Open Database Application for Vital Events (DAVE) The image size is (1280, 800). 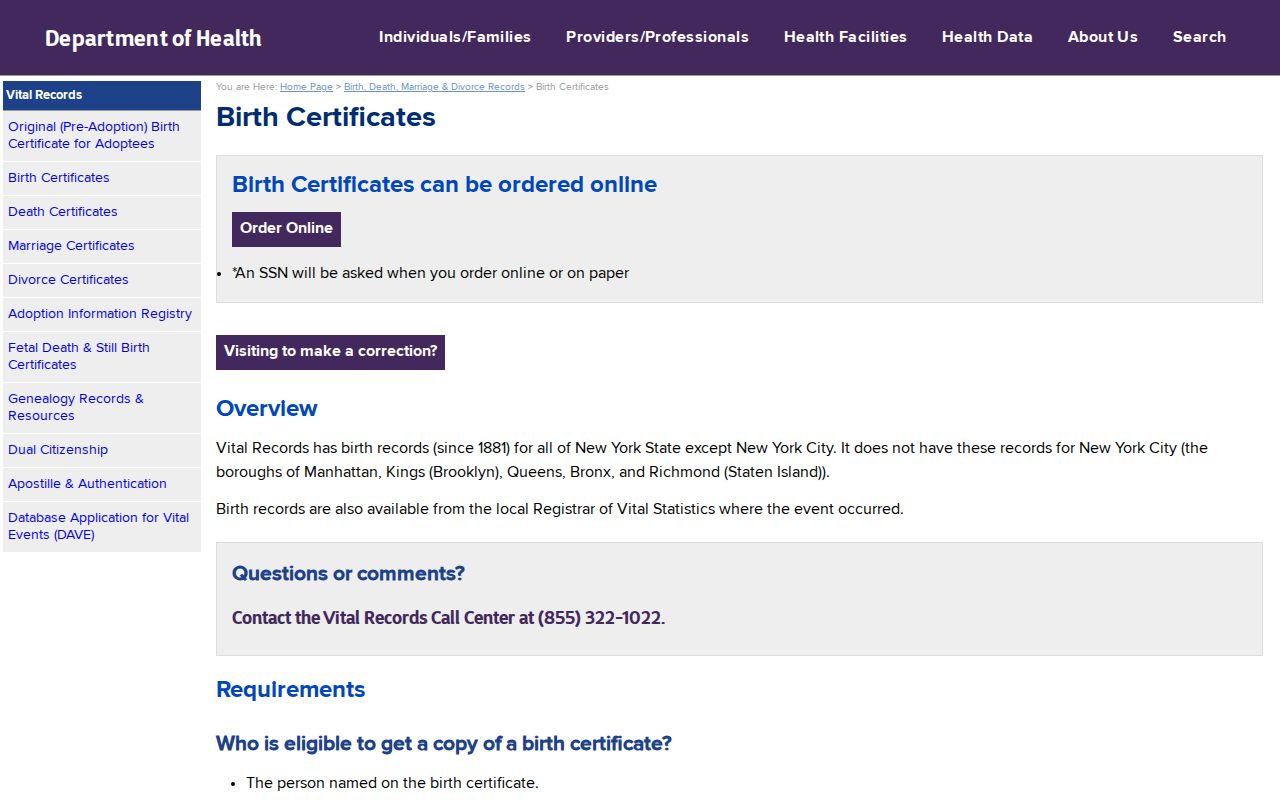tap(102, 526)
